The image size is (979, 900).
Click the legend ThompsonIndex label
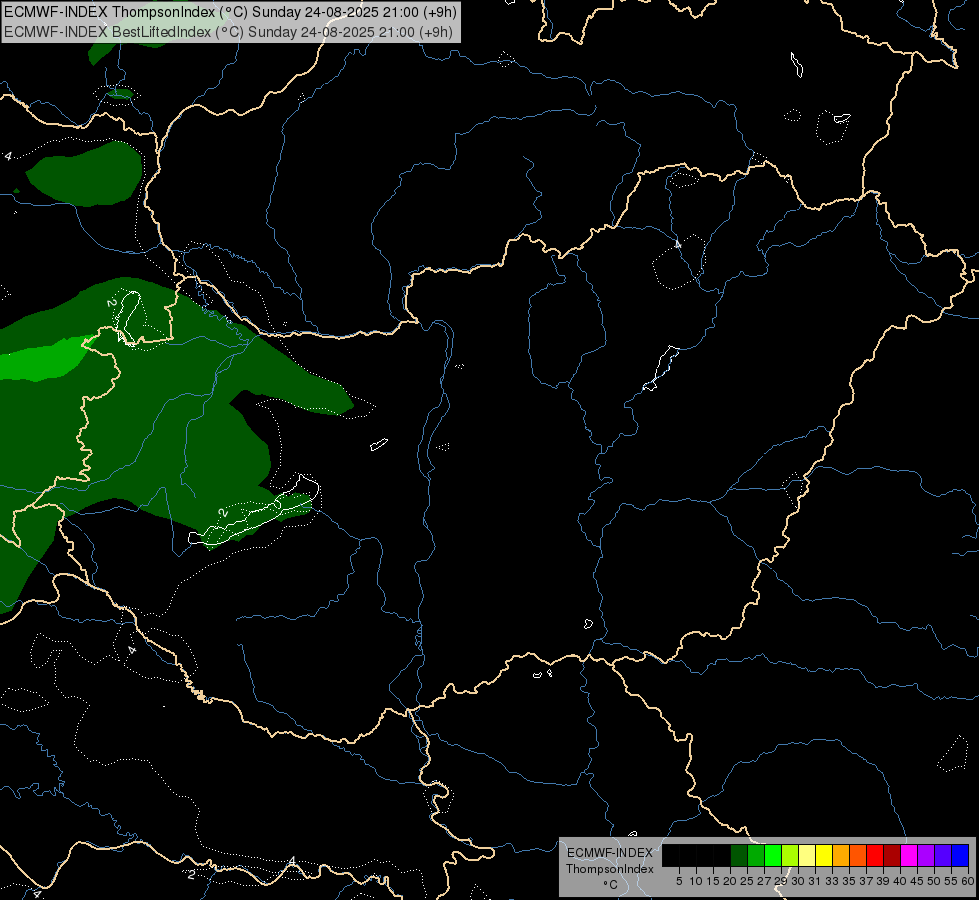[x=610, y=869]
